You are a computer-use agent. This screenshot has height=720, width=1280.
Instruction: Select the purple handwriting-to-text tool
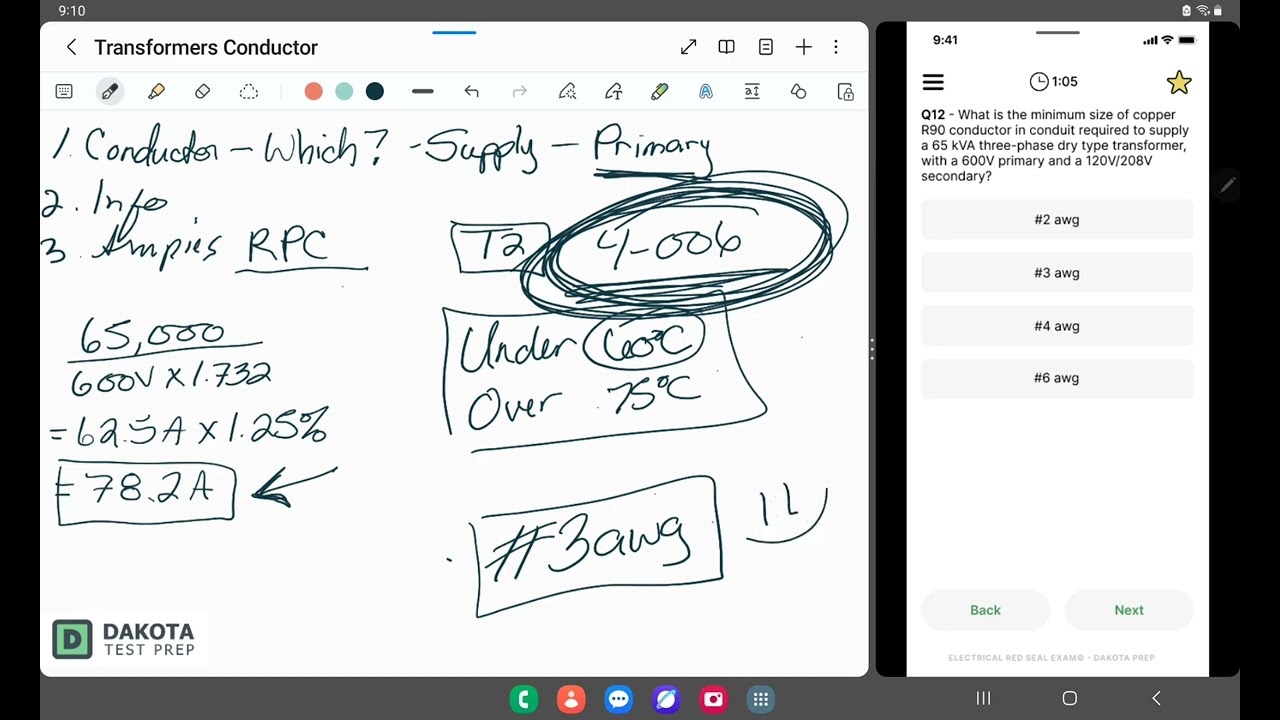click(x=706, y=91)
